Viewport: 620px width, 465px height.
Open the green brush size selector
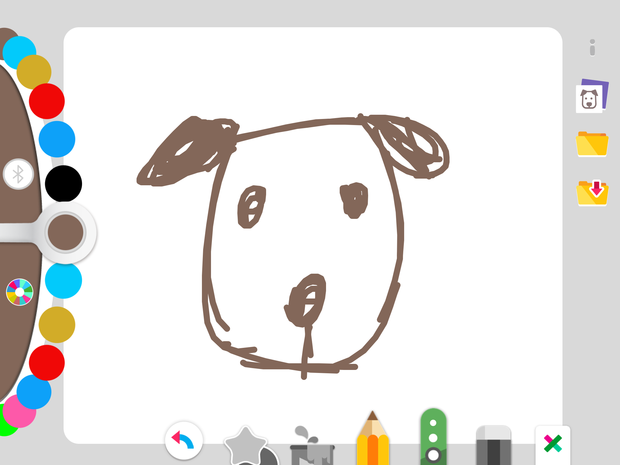tap(433, 437)
